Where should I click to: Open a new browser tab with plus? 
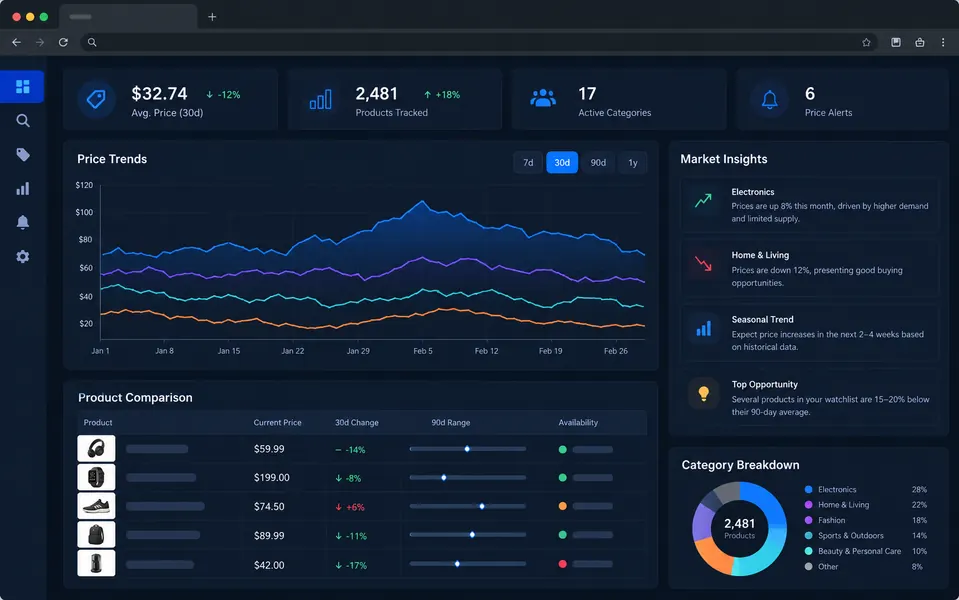tap(212, 17)
